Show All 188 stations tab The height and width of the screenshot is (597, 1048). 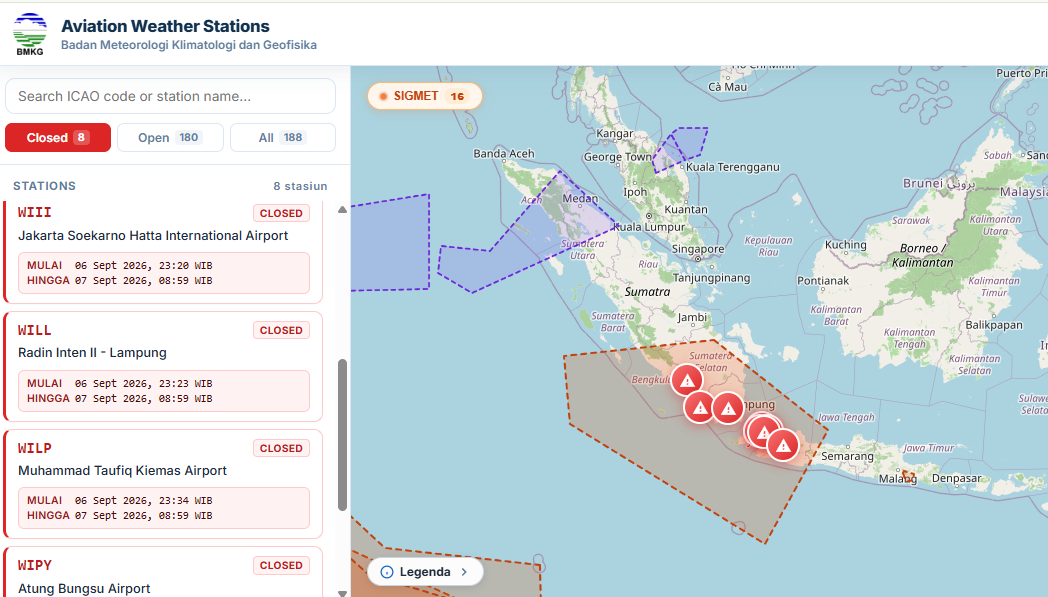tap(282, 138)
